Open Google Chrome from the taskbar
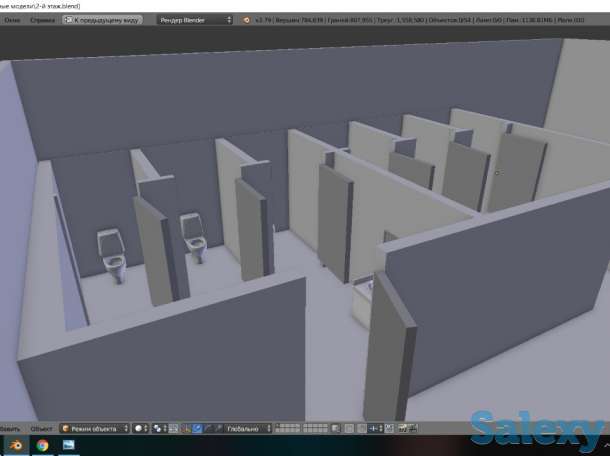The width and height of the screenshot is (610, 456). (x=43, y=446)
